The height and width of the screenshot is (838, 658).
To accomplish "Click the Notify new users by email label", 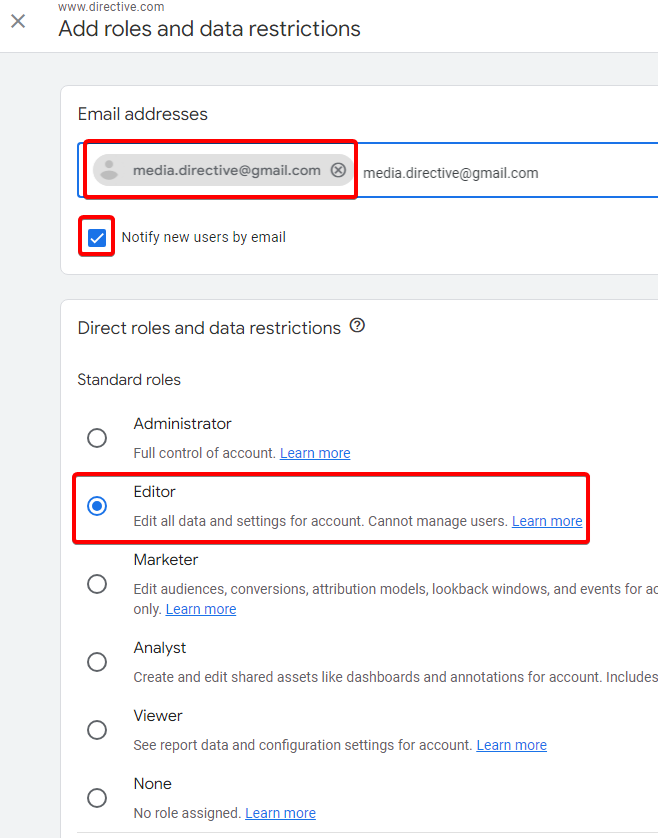I will pyautogui.click(x=203, y=237).
